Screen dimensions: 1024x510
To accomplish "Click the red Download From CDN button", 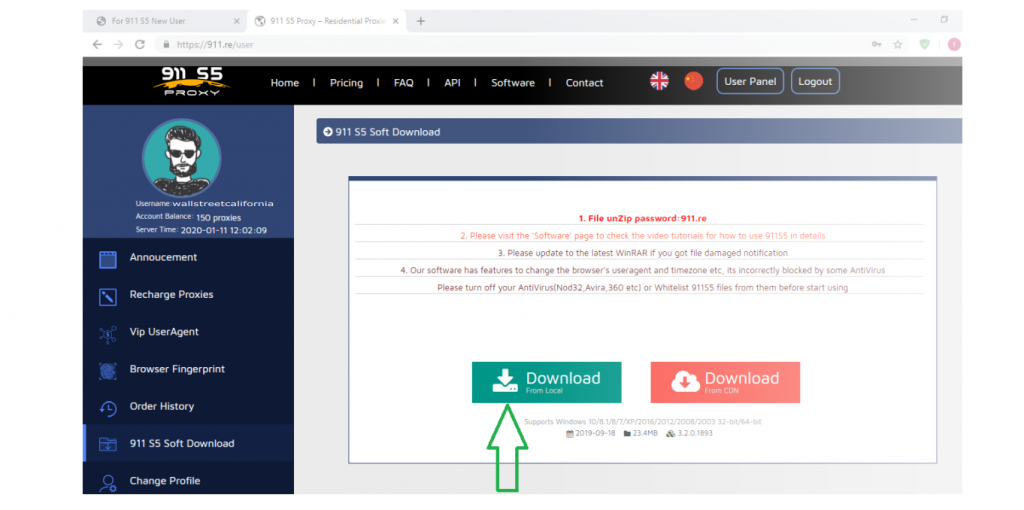I will tap(725, 382).
